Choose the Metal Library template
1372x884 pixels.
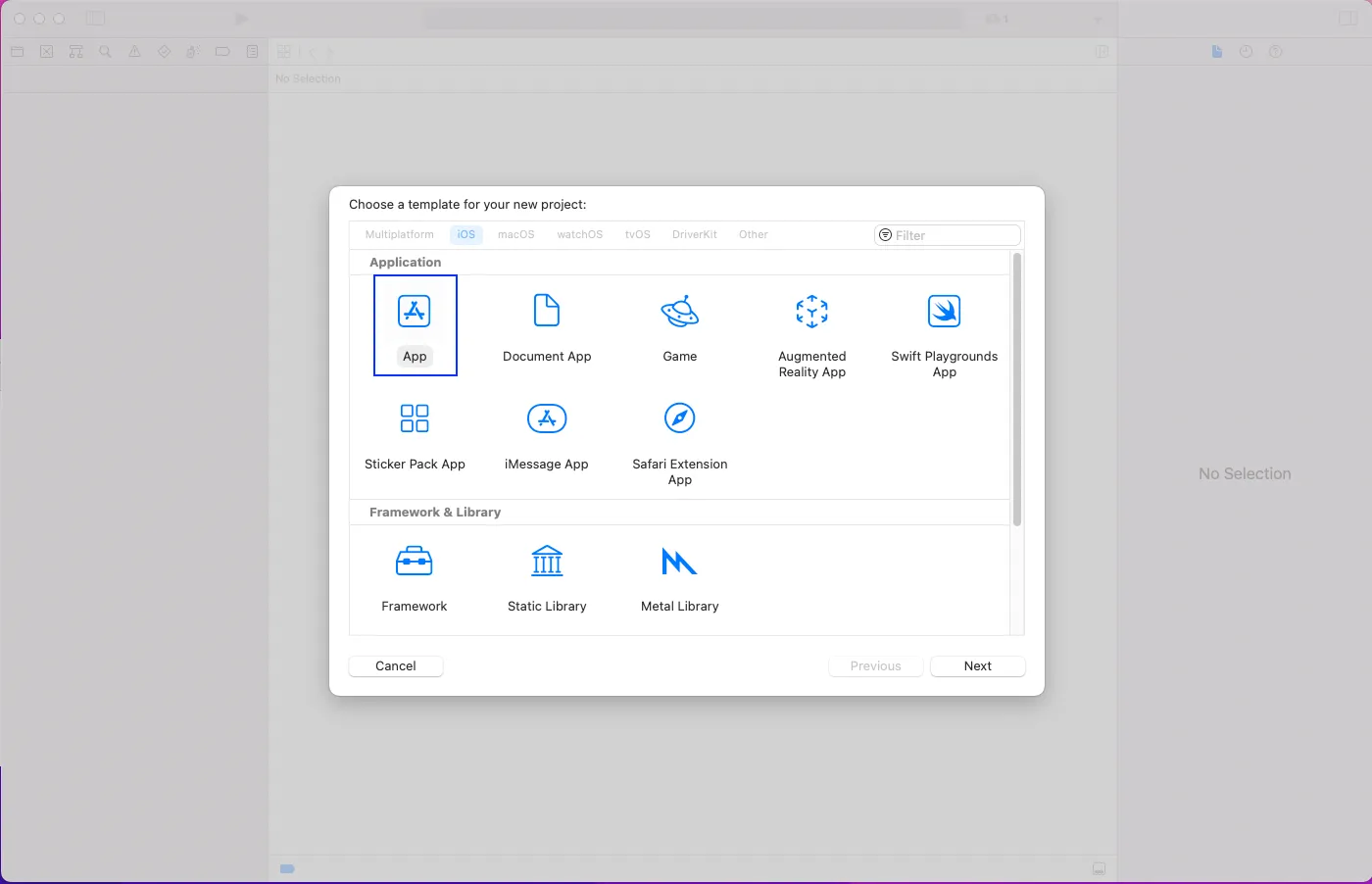(680, 578)
